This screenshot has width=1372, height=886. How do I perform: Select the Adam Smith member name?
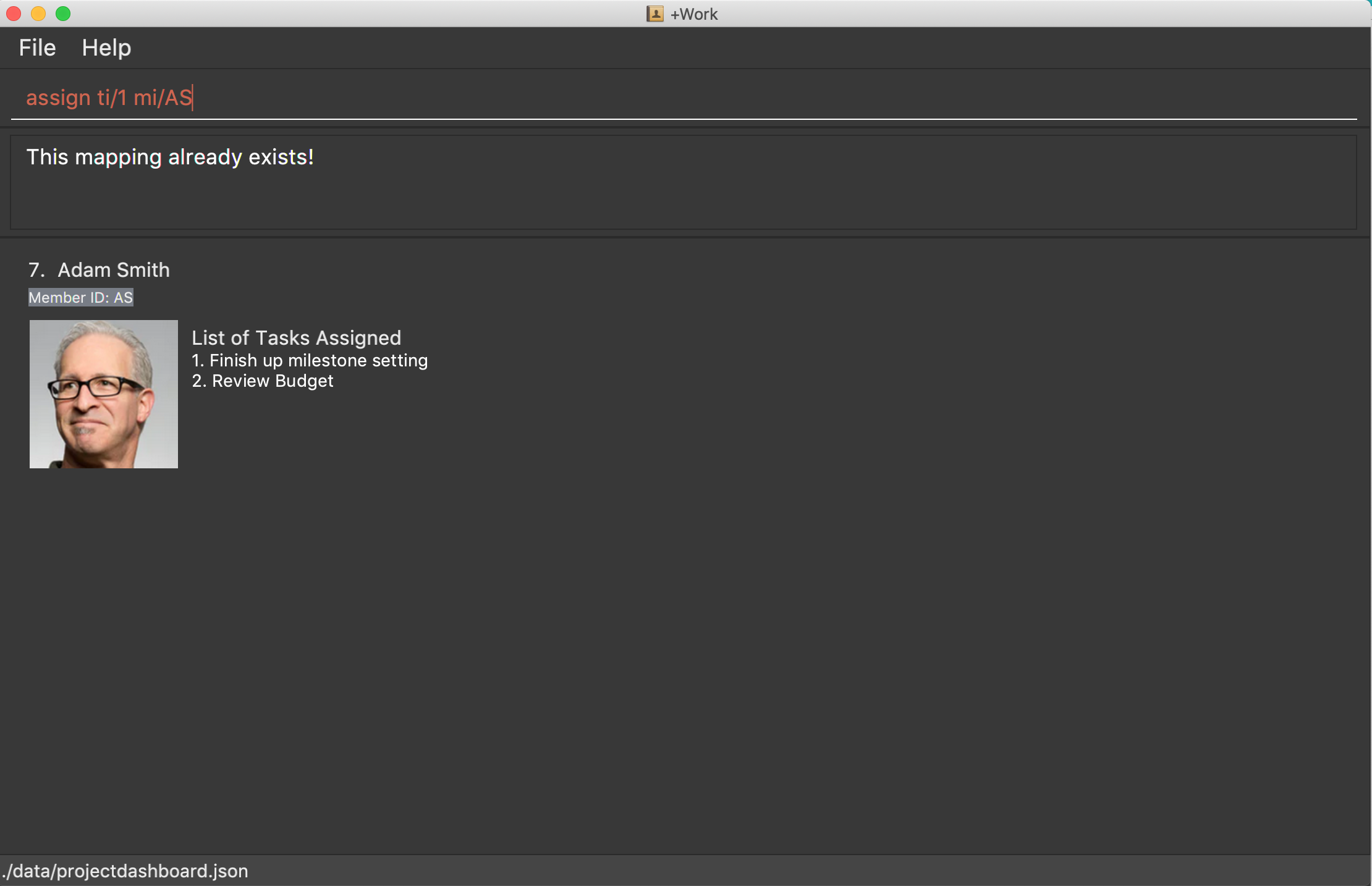click(114, 270)
